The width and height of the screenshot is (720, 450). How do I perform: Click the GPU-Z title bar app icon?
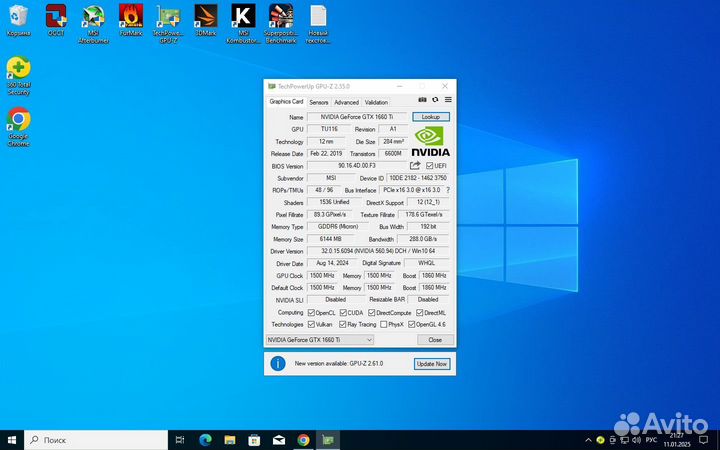tap(271, 86)
